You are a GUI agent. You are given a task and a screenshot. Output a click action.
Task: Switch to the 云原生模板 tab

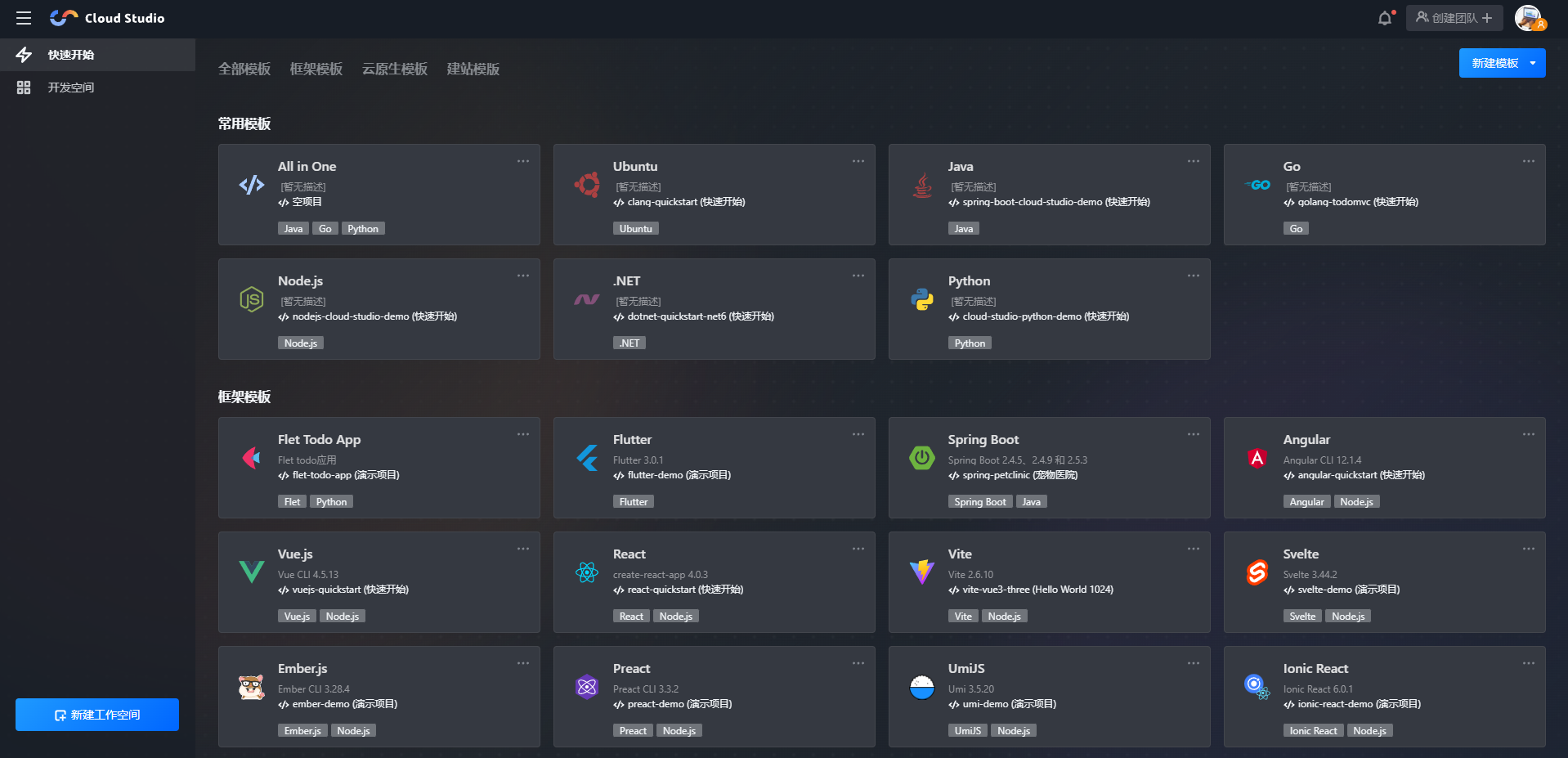[x=395, y=70]
